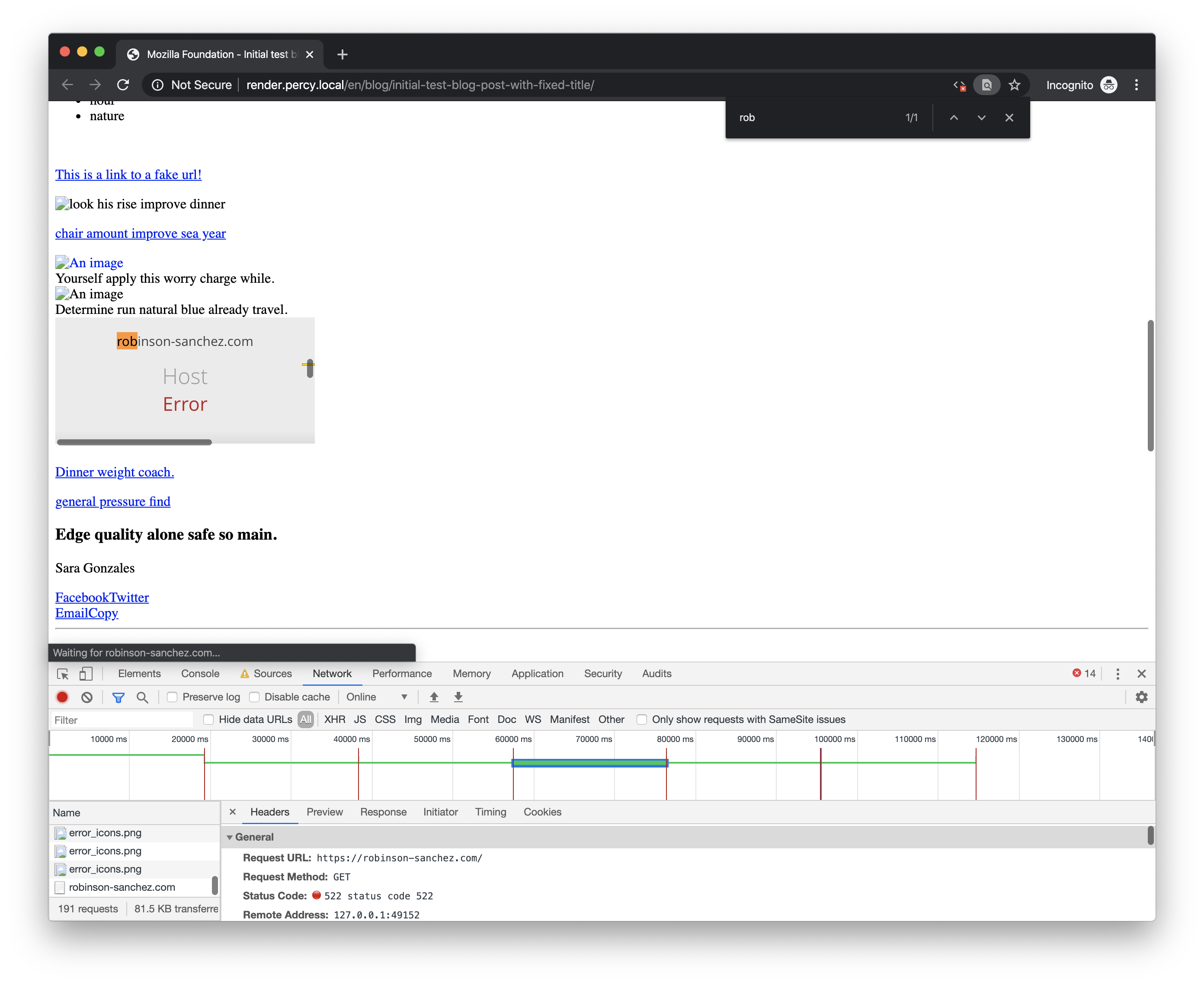Open the Security panel
Image resolution: width=1204 pixels, height=985 pixels.
603,674
